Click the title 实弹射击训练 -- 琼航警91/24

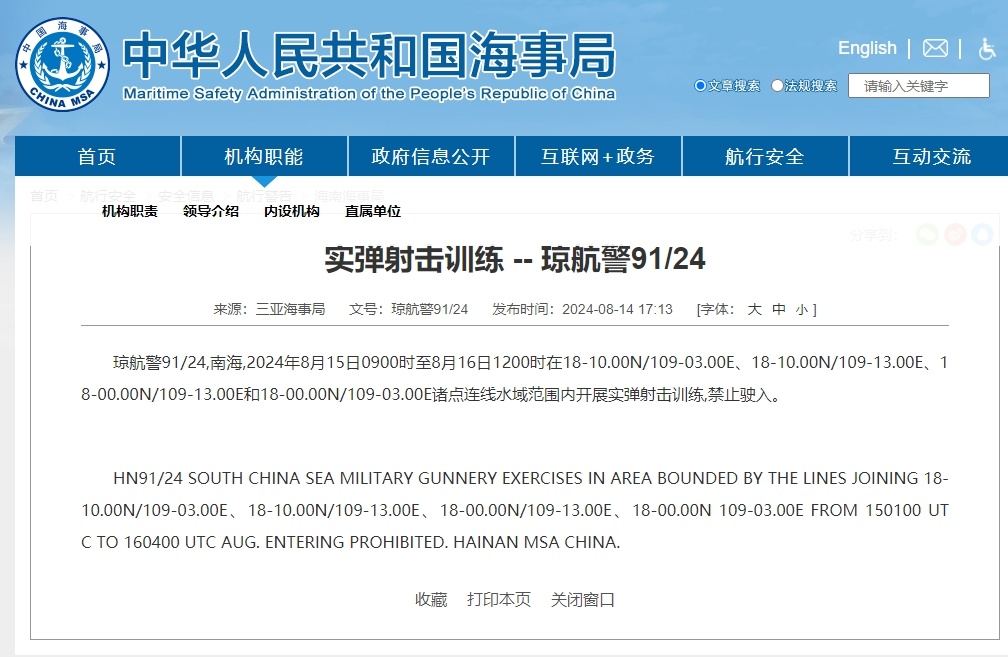coord(515,260)
